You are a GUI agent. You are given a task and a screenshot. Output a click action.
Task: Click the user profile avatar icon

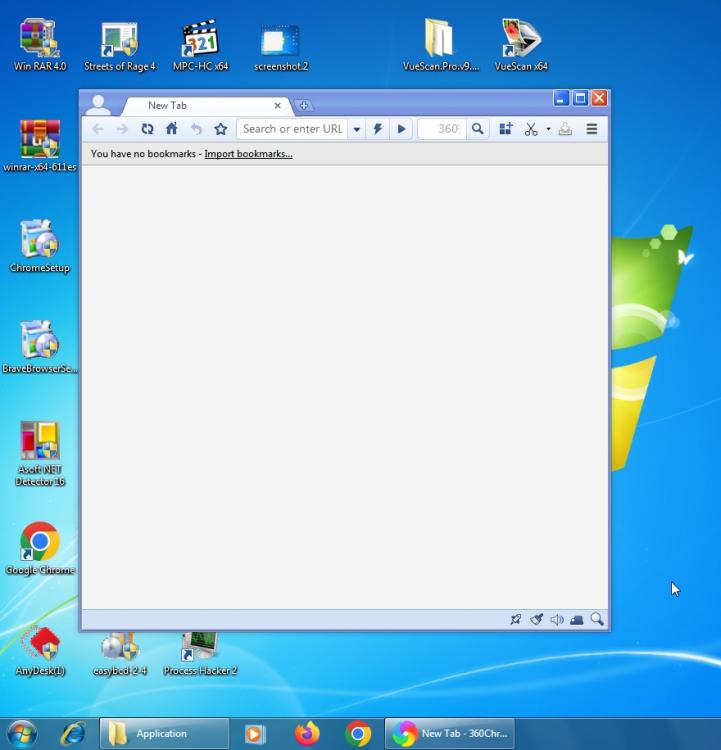(x=99, y=105)
